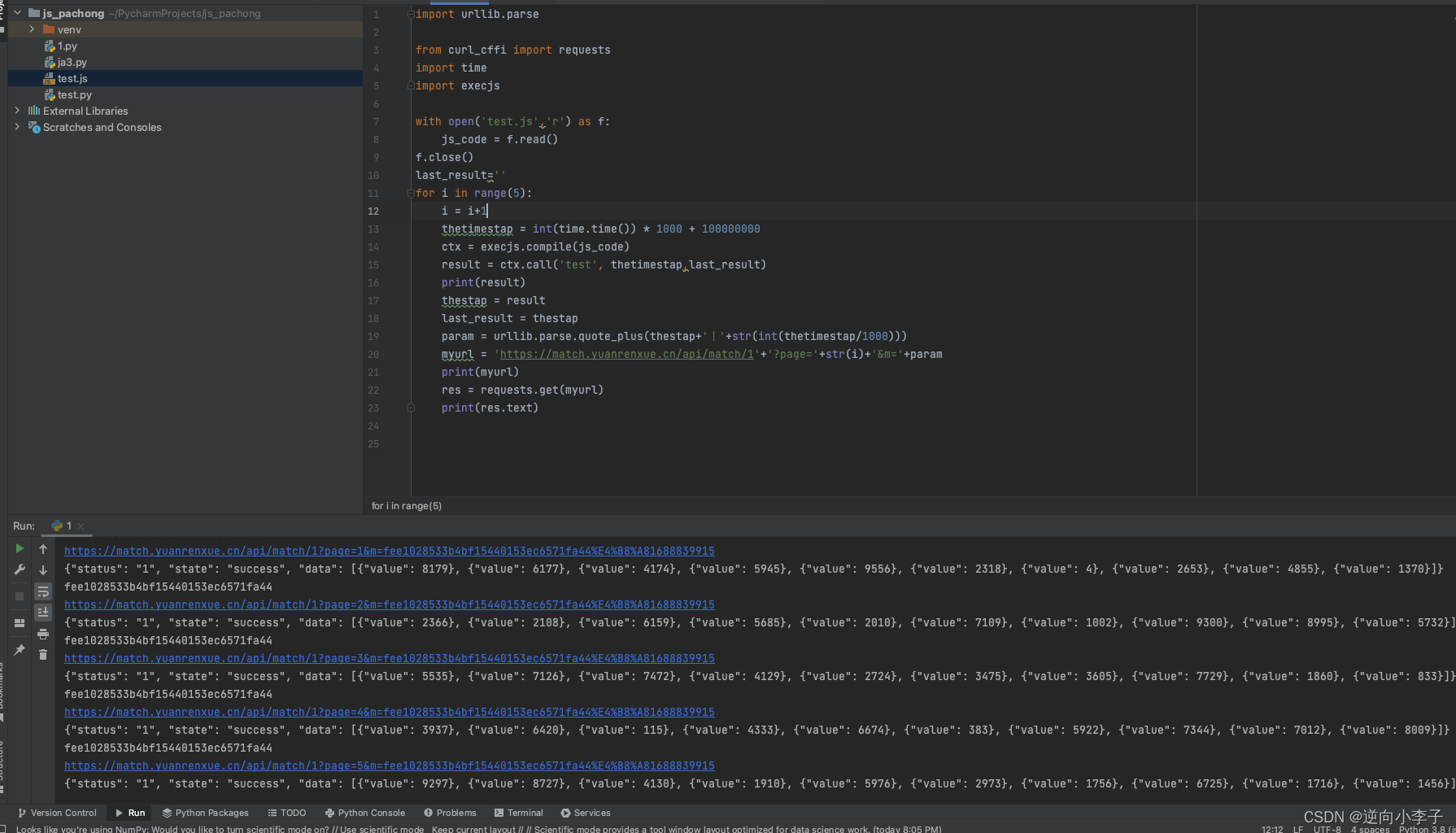Click UTF-8 encoding in status bar

click(1327, 829)
